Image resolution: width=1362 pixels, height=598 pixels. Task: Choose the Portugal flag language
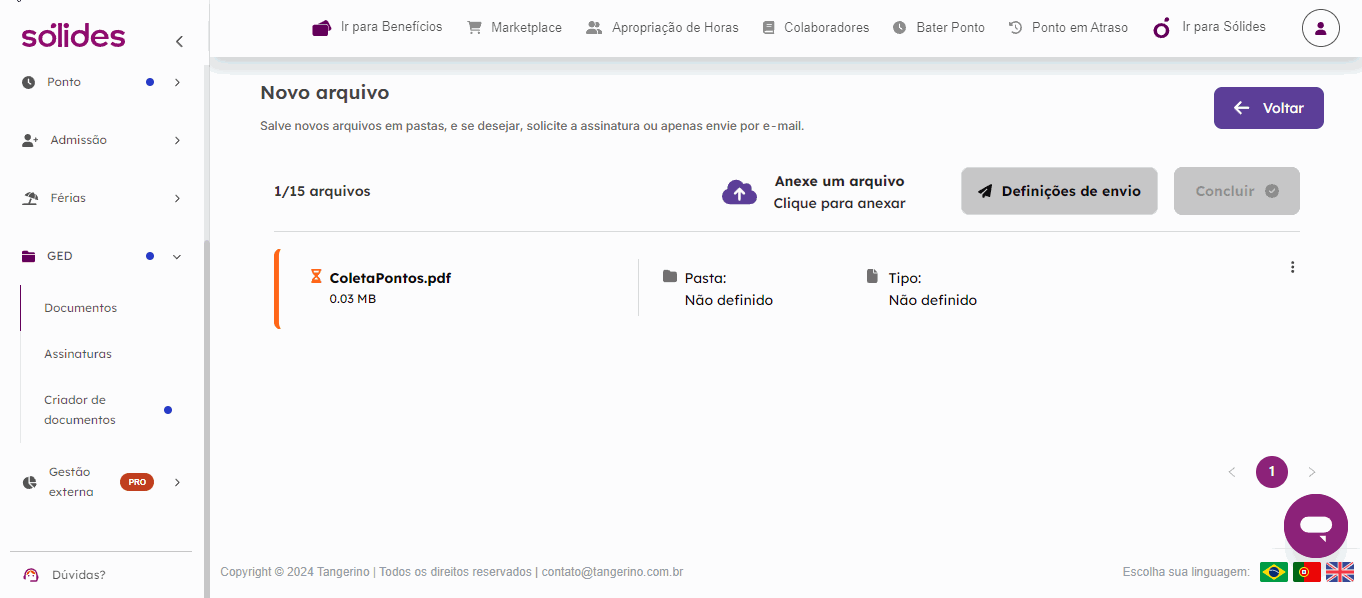1306,572
